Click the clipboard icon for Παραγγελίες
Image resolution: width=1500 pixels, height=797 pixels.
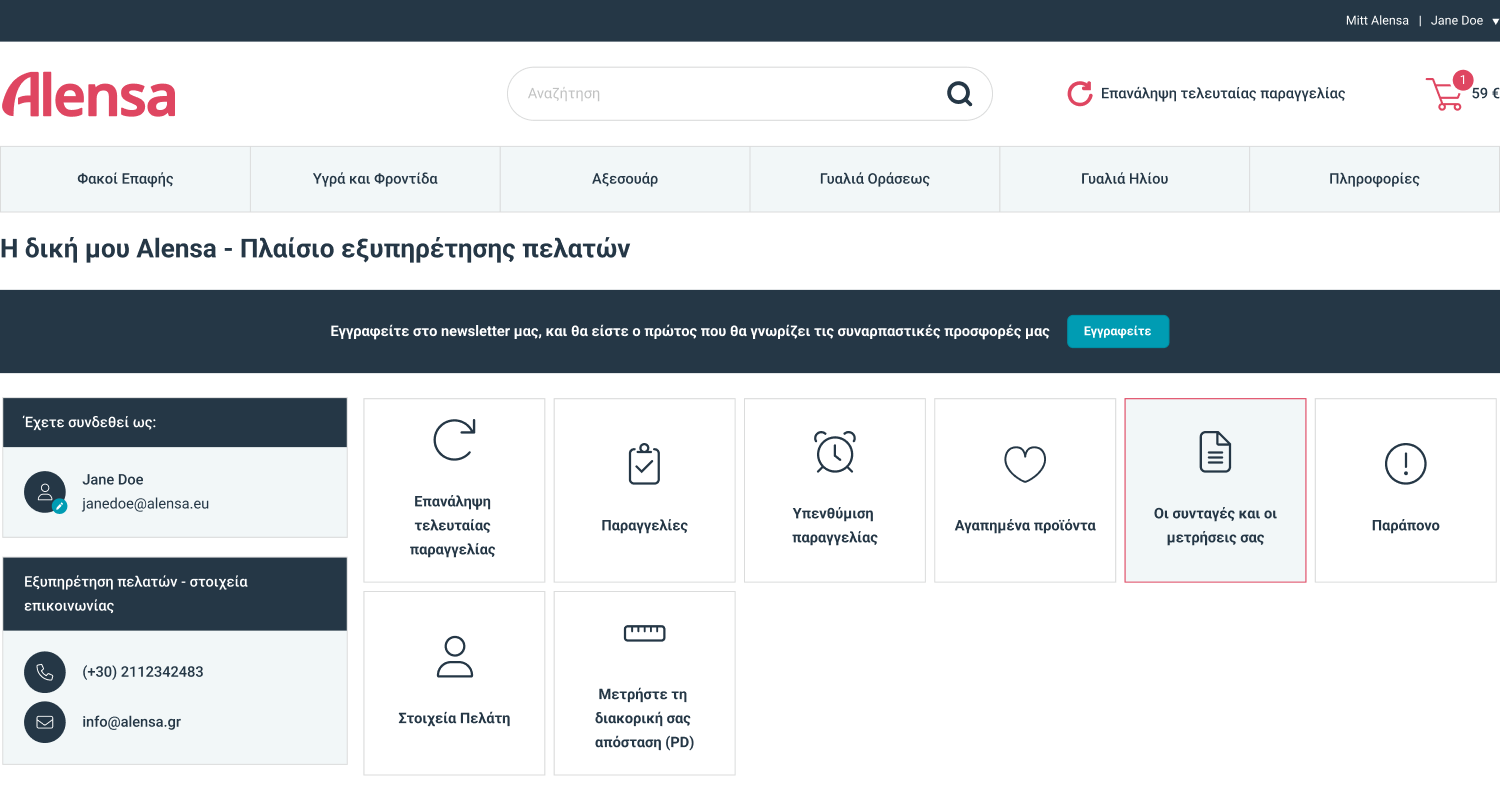click(x=644, y=464)
